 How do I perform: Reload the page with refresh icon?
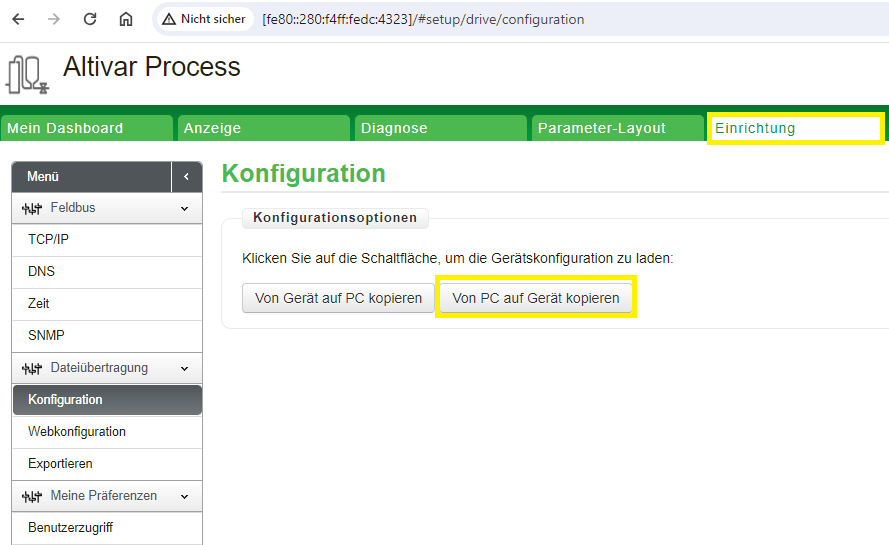click(x=90, y=19)
